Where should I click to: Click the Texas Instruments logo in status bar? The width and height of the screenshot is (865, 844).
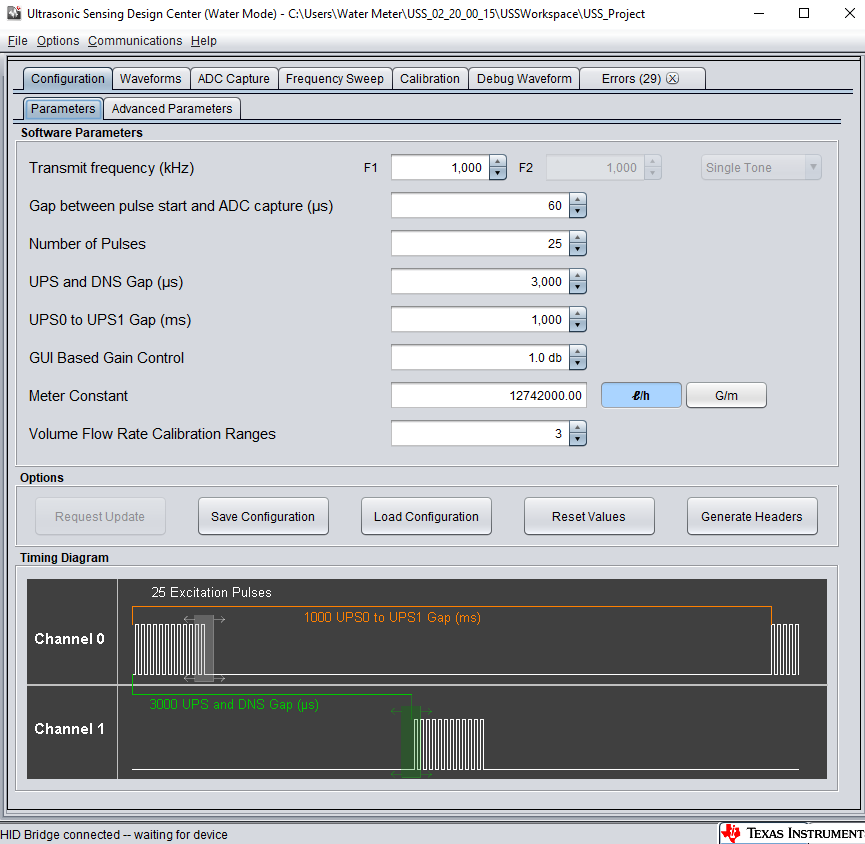tap(793, 833)
